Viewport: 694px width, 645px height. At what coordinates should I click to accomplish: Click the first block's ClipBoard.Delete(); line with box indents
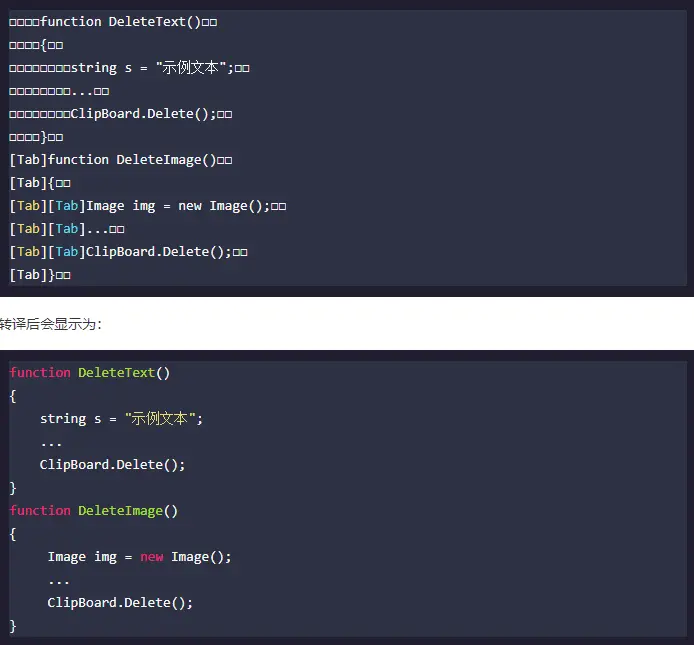click(x=121, y=114)
